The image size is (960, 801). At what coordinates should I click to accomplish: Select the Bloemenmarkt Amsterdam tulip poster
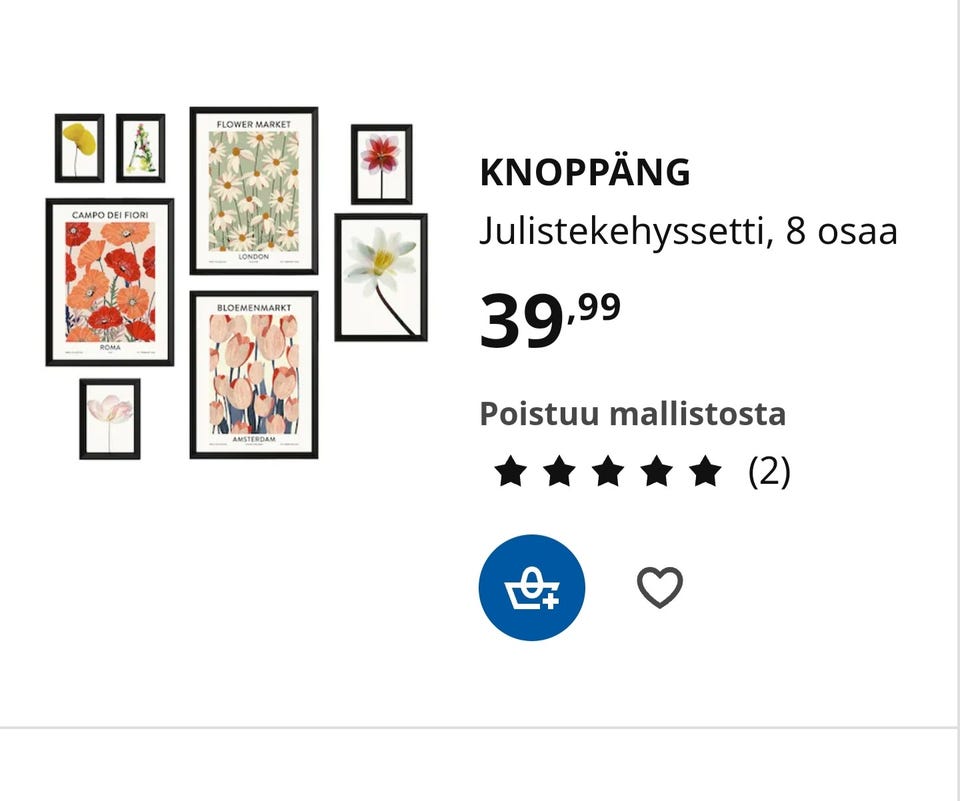pos(253,371)
